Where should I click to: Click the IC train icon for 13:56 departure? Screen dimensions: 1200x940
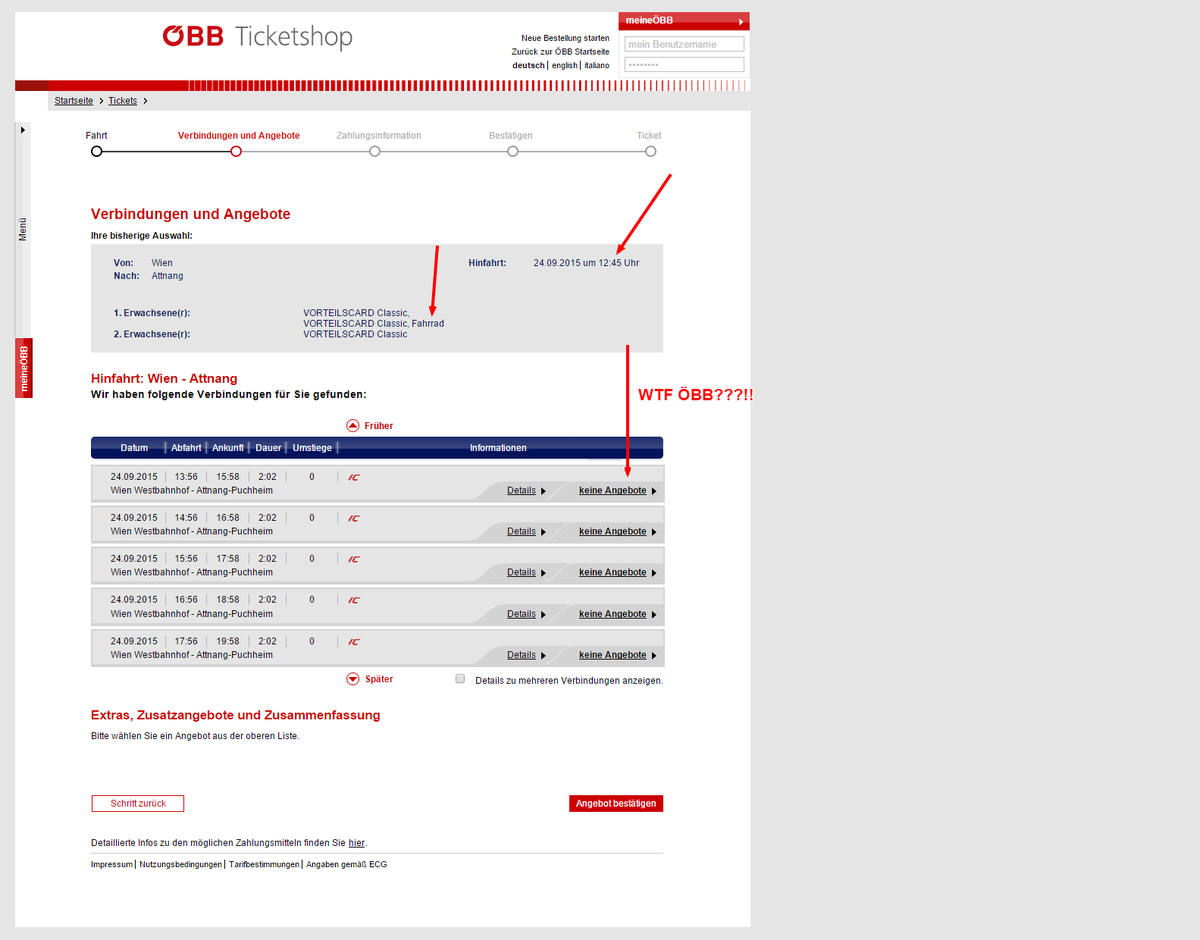click(x=353, y=477)
